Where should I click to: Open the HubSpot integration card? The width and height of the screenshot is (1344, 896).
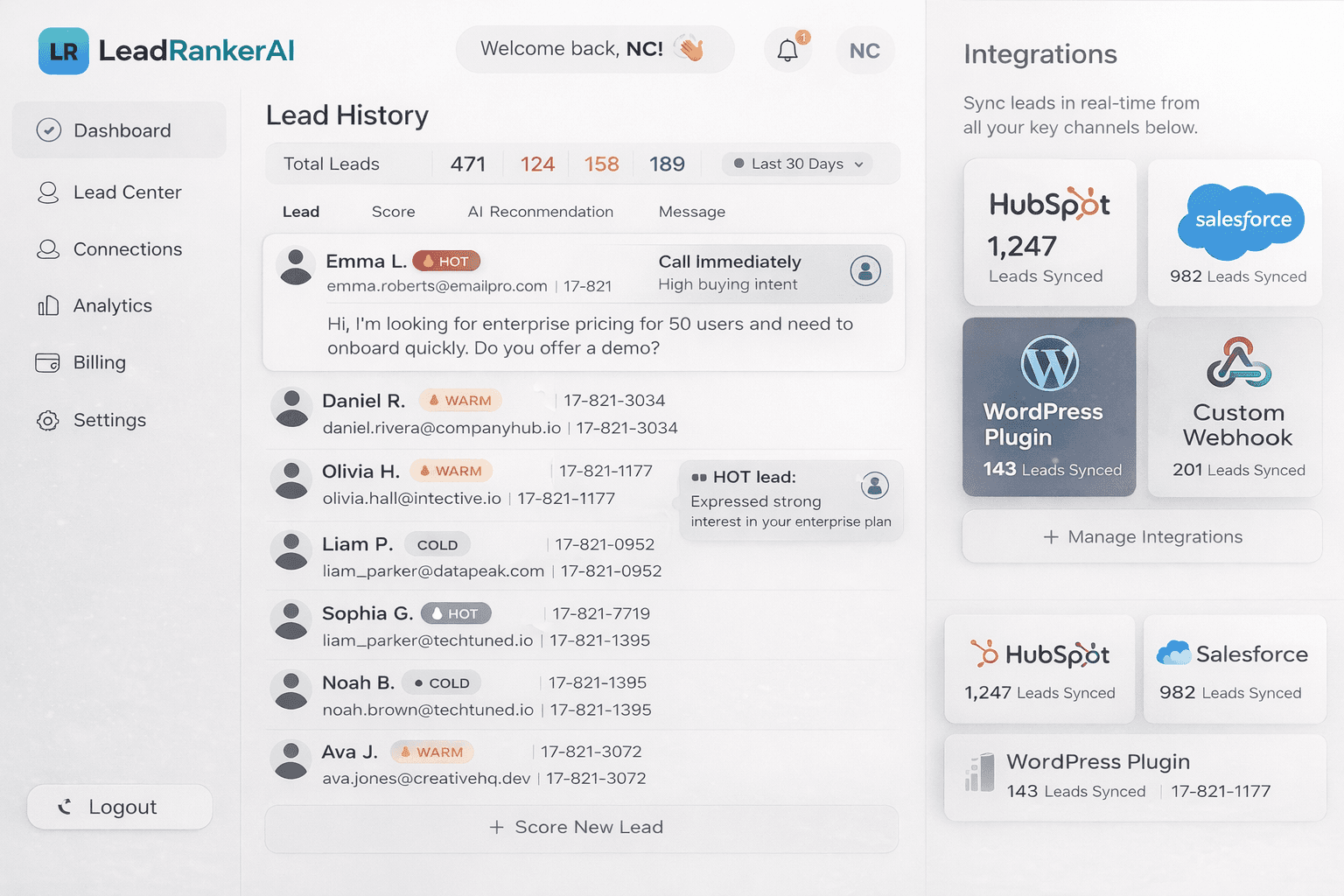pyautogui.click(x=1049, y=232)
